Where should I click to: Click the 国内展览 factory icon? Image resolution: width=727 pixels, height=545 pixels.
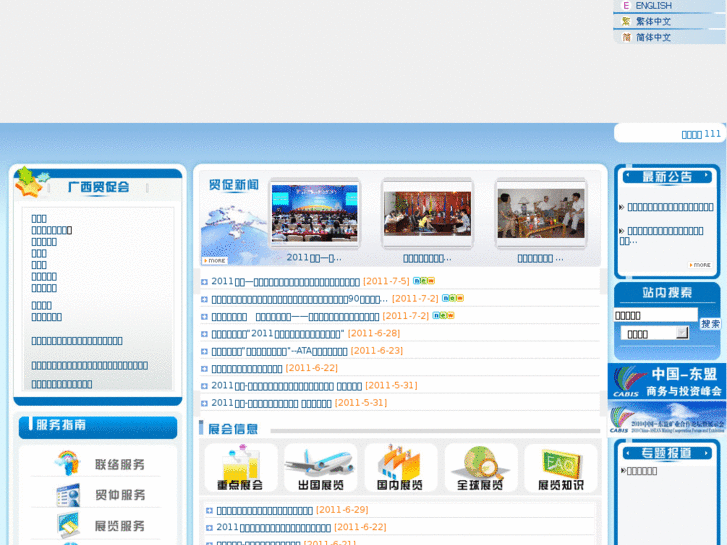[x=400, y=467]
